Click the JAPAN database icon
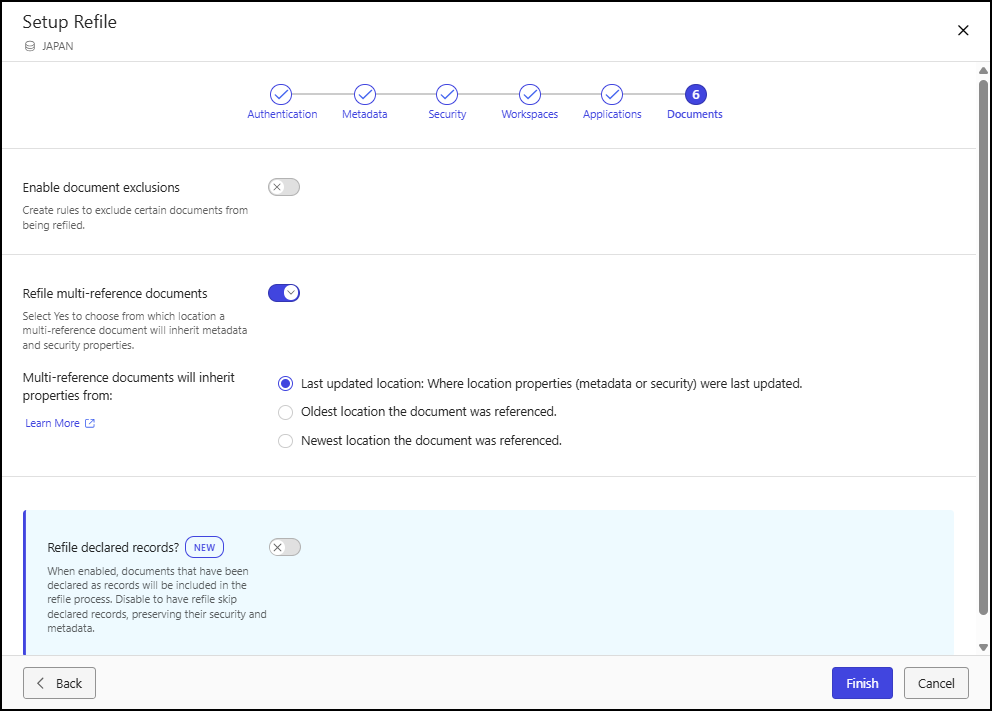The height and width of the screenshot is (711, 992). click(30, 46)
